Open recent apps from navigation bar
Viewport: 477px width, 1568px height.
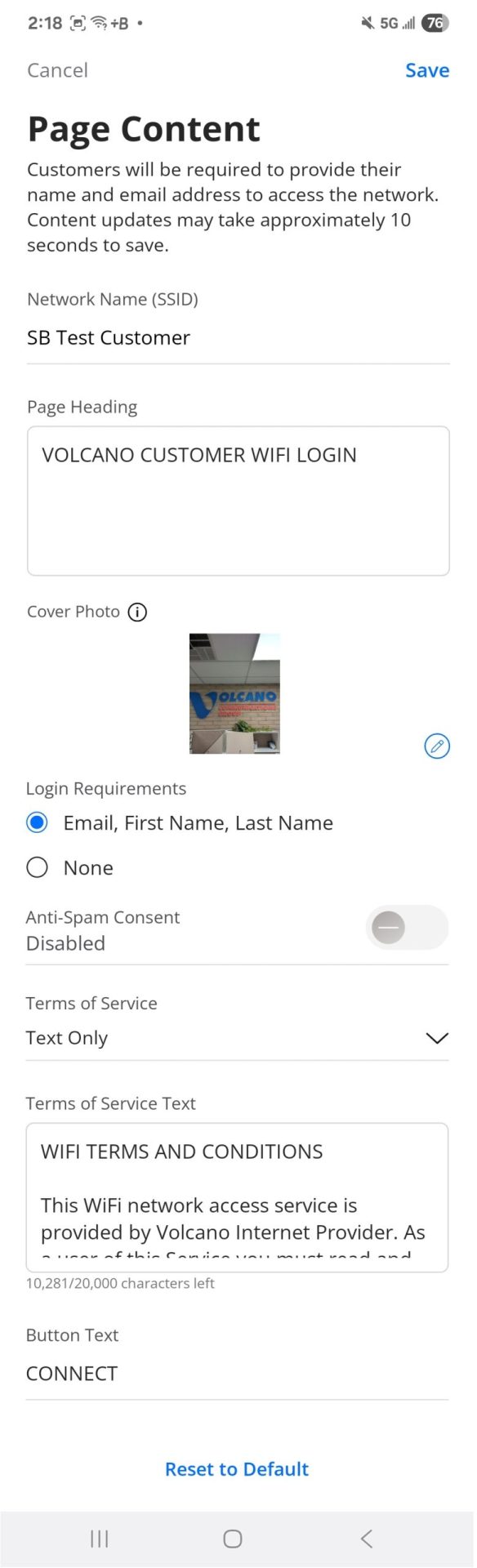(x=100, y=1540)
